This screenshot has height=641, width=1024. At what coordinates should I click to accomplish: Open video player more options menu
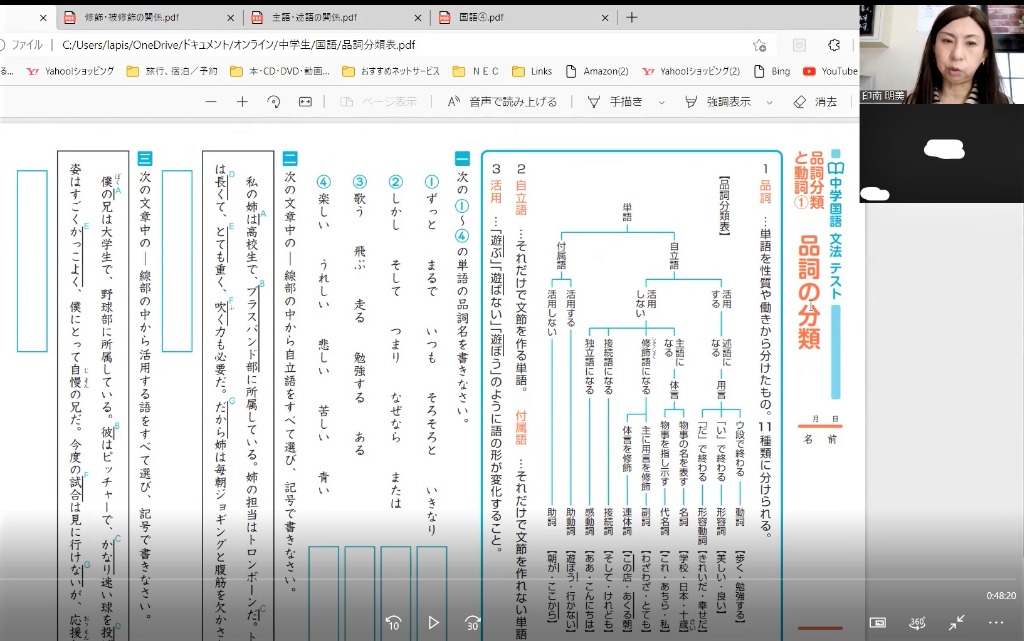tap(997, 622)
